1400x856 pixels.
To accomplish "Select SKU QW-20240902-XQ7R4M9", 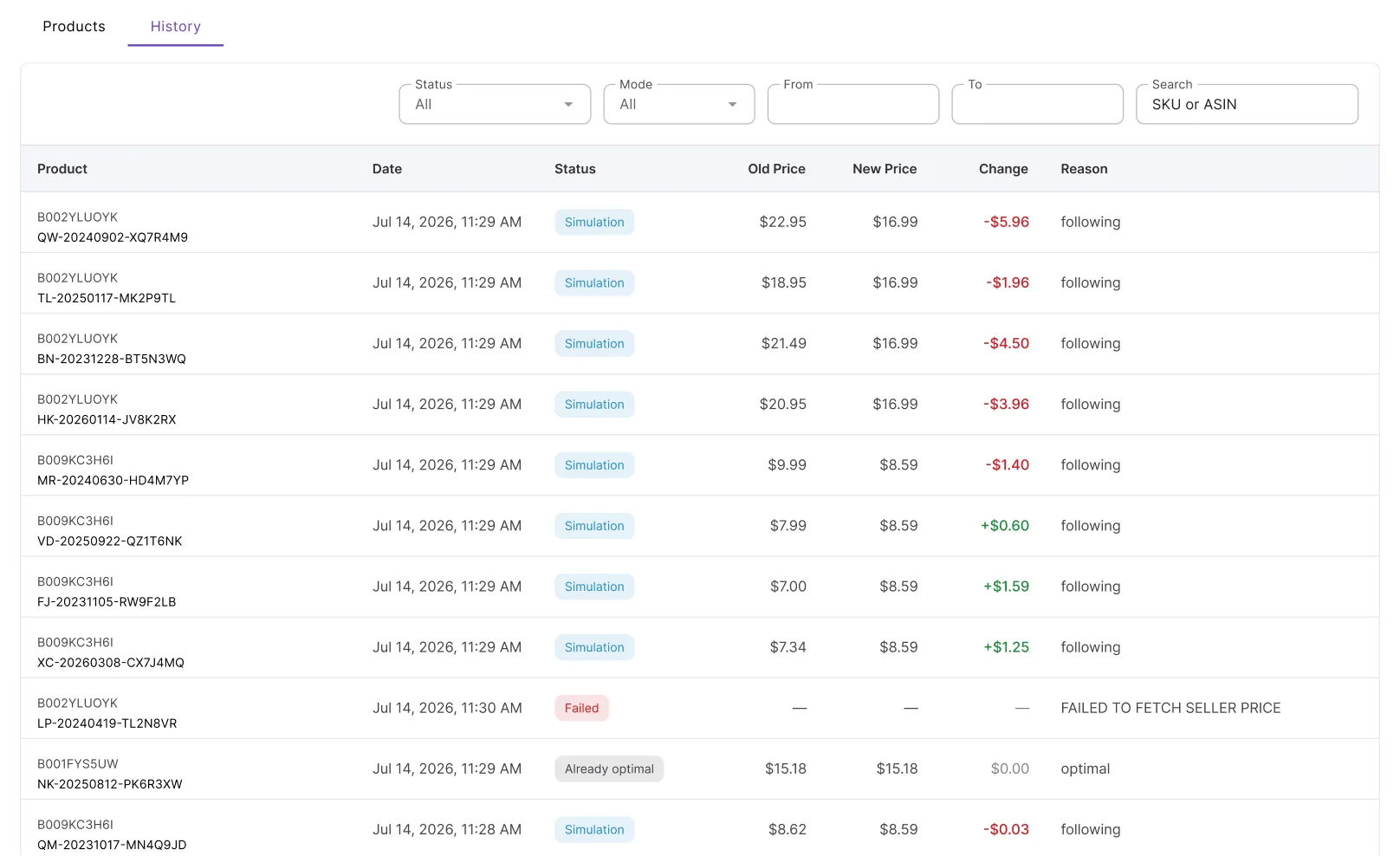I will click(x=113, y=237).
